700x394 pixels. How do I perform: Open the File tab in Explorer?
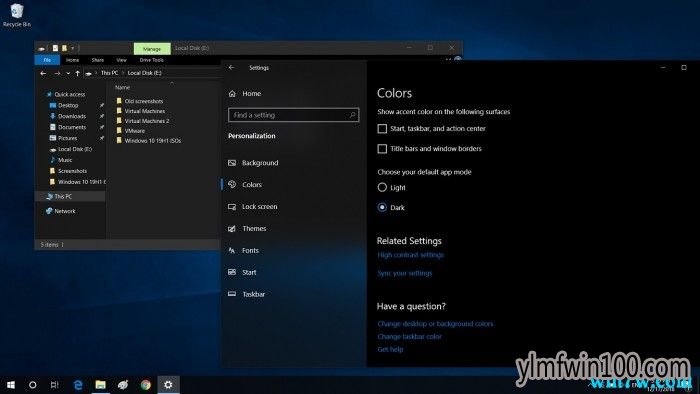tap(47, 60)
